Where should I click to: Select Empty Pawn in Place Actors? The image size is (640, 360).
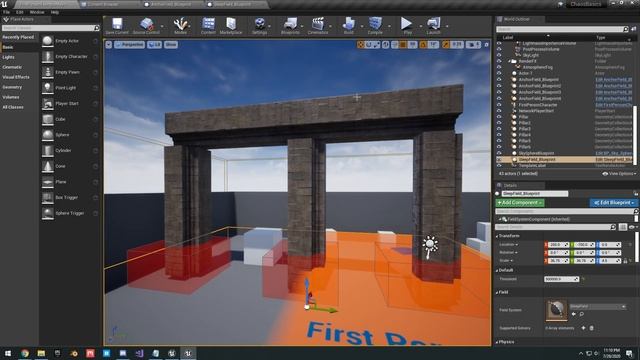coord(48,72)
